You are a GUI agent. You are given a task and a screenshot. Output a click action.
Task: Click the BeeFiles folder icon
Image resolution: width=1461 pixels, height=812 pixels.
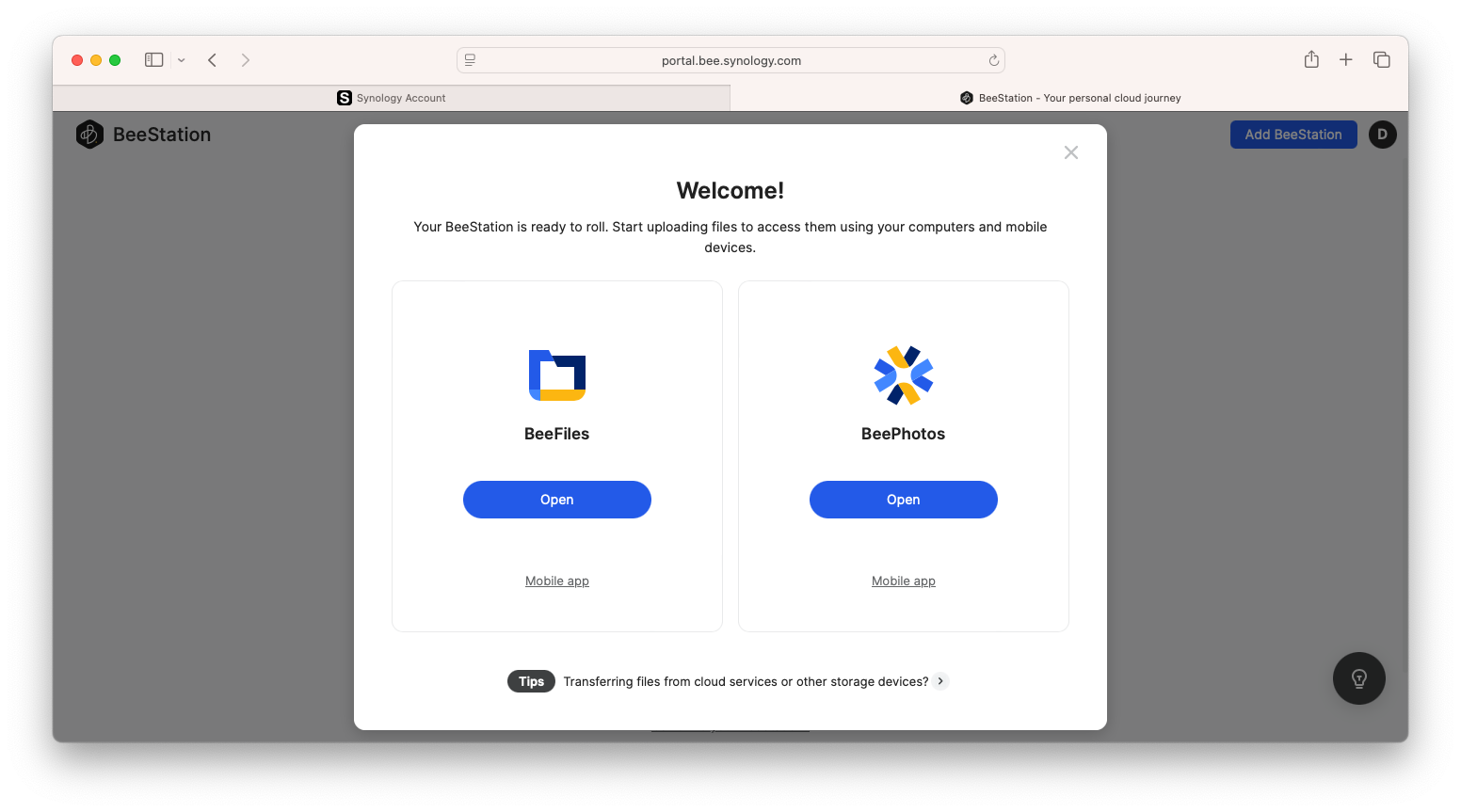point(557,375)
